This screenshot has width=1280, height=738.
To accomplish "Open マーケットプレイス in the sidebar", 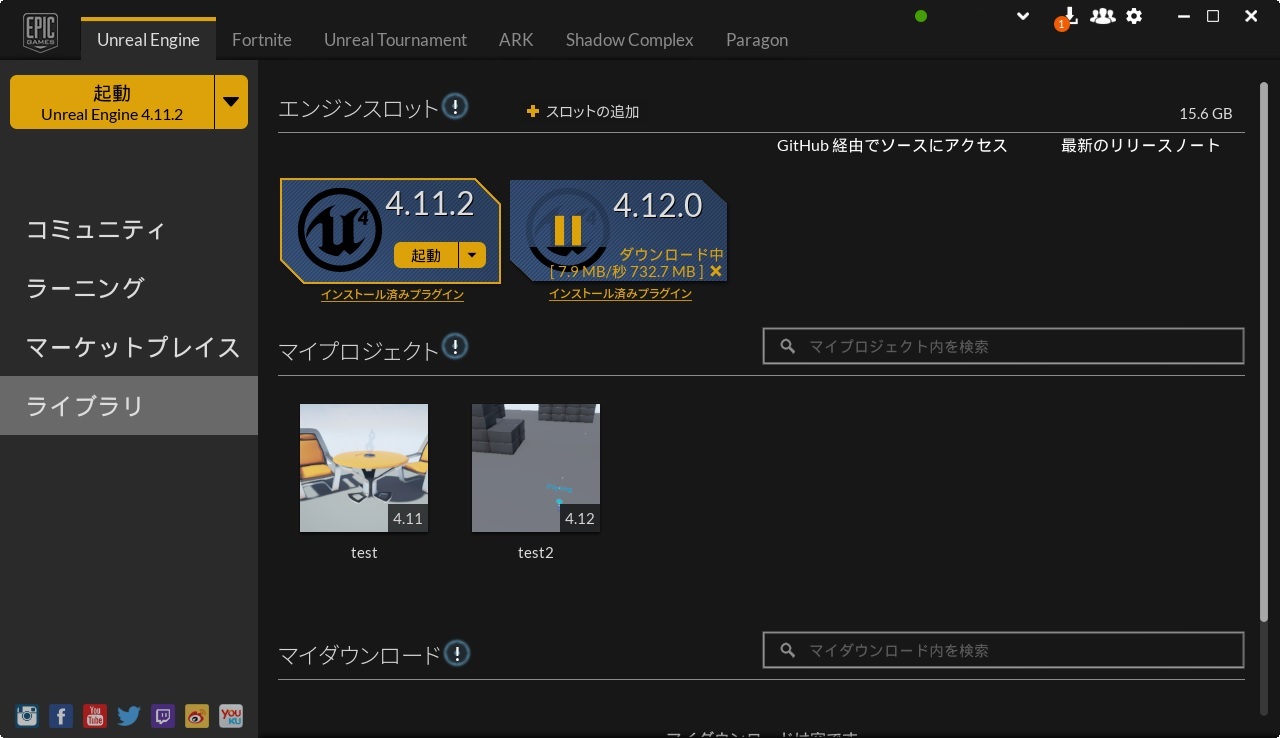I will (x=129, y=348).
